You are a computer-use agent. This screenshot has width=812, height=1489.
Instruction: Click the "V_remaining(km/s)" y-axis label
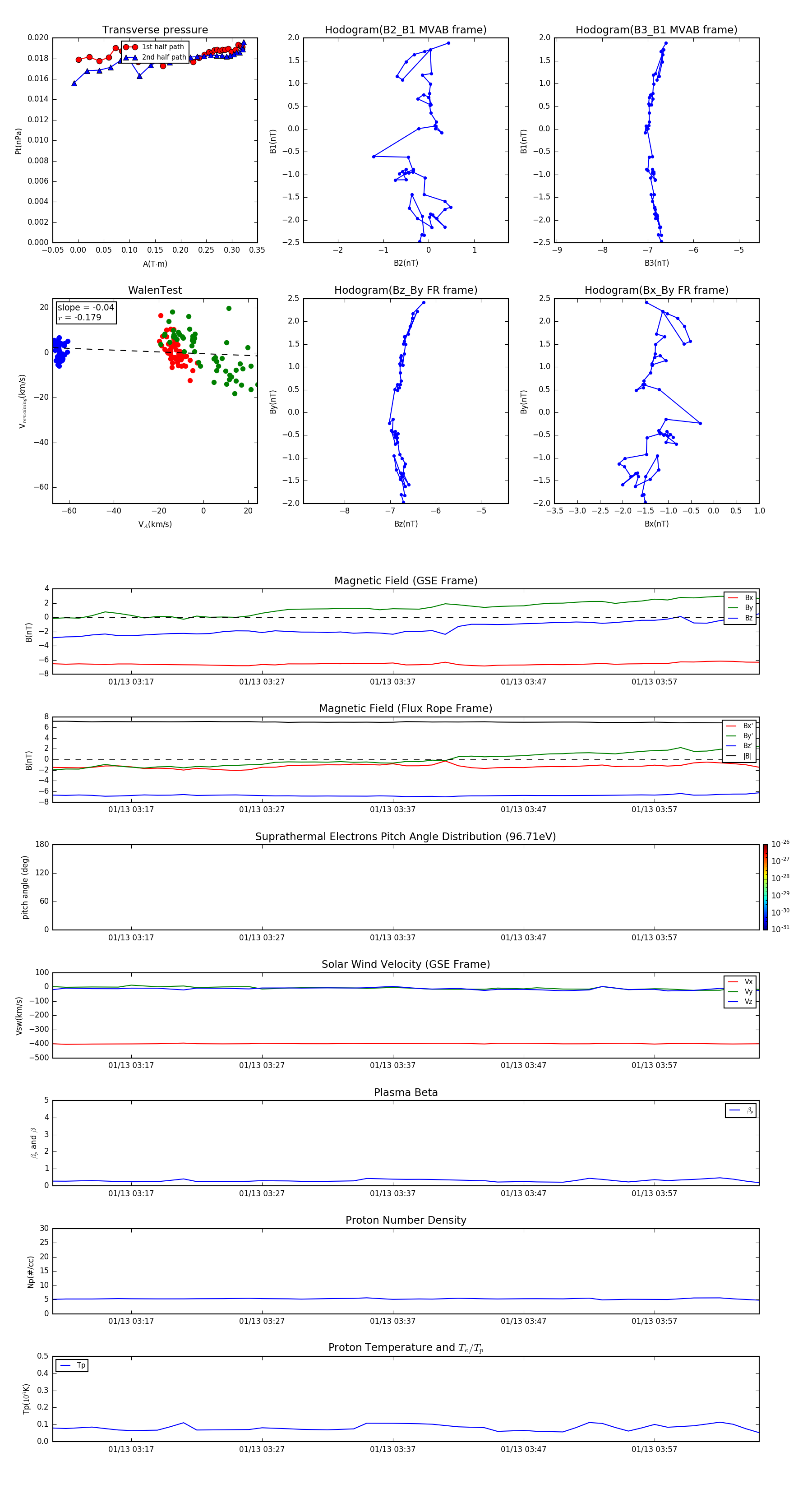(22, 401)
